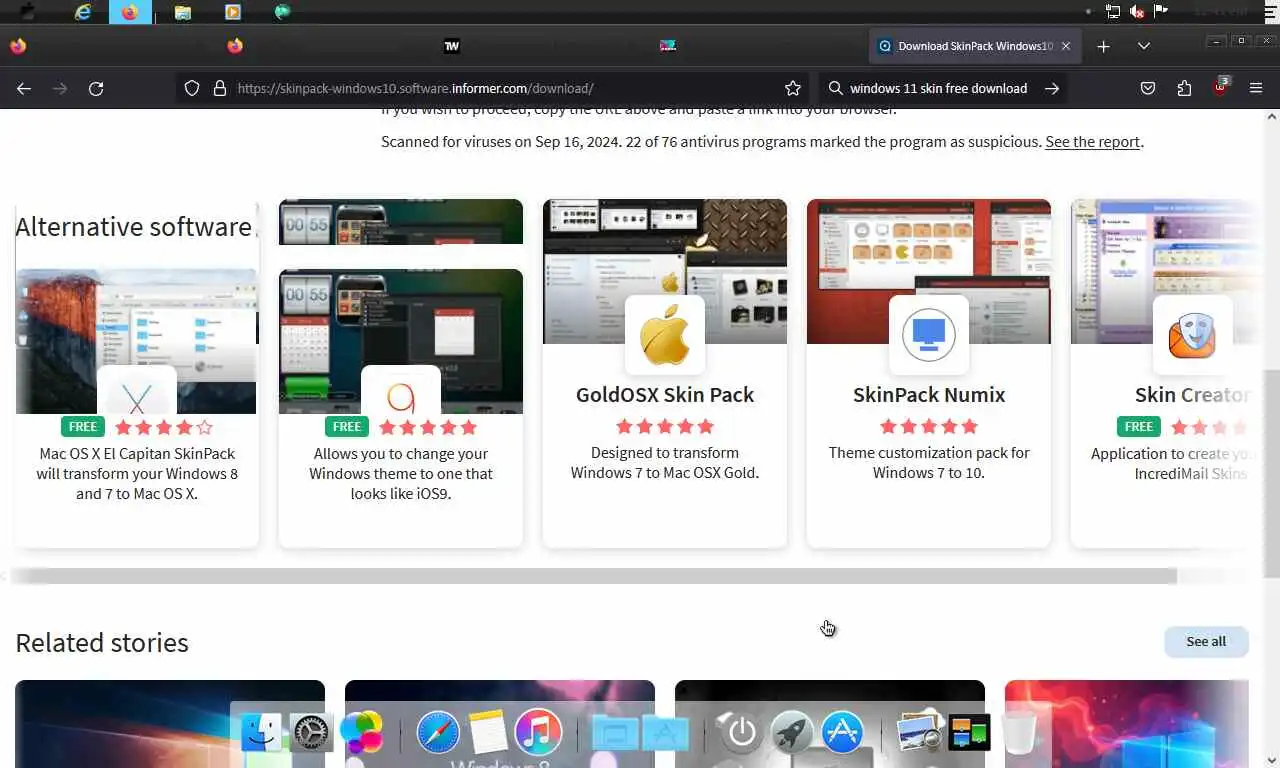Open SkinPack Numix screenshot thumbnail
Viewport: 1280px width, 768px height.
point(929,271)
